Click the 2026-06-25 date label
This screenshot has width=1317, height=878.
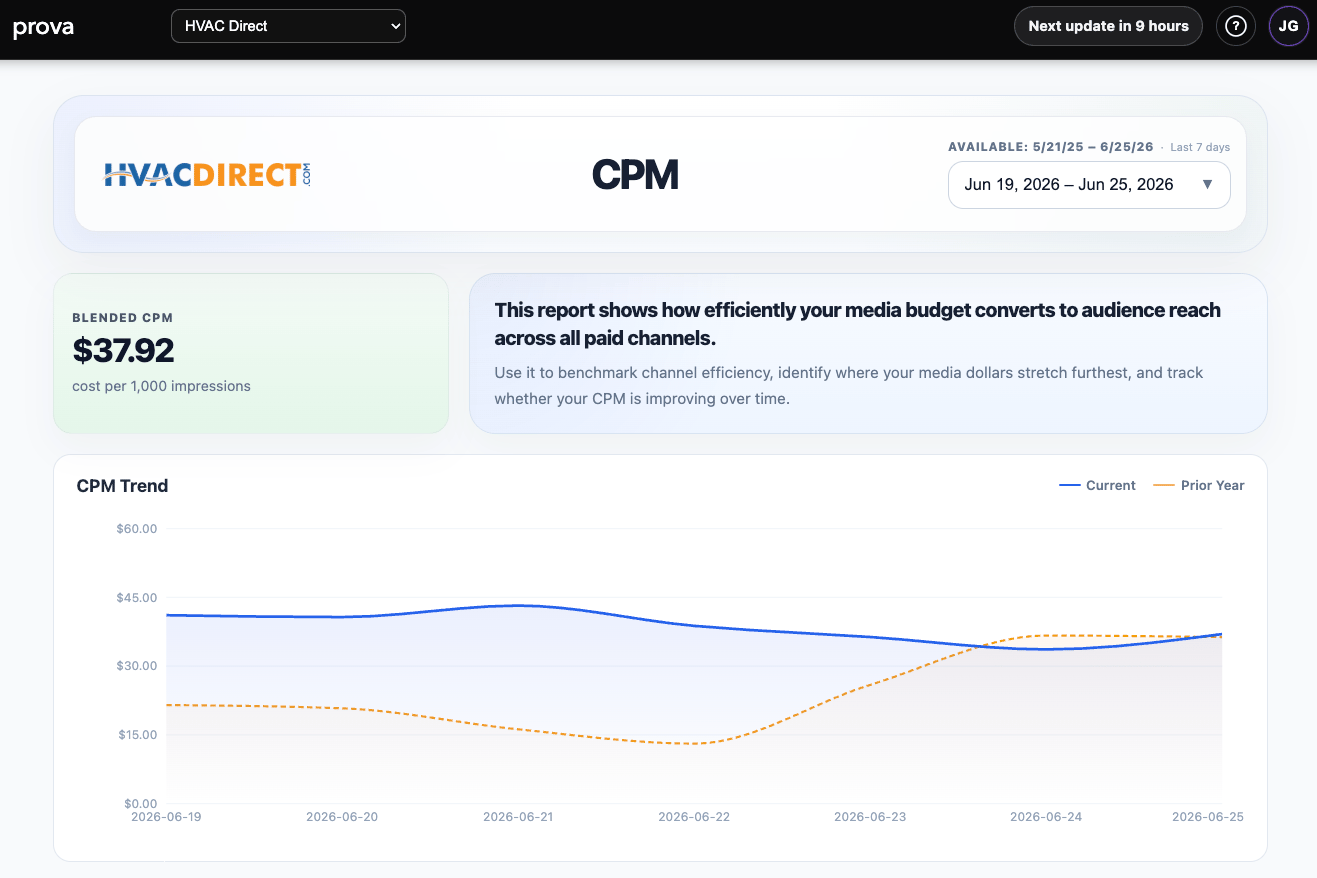[x=1208, y=817]
